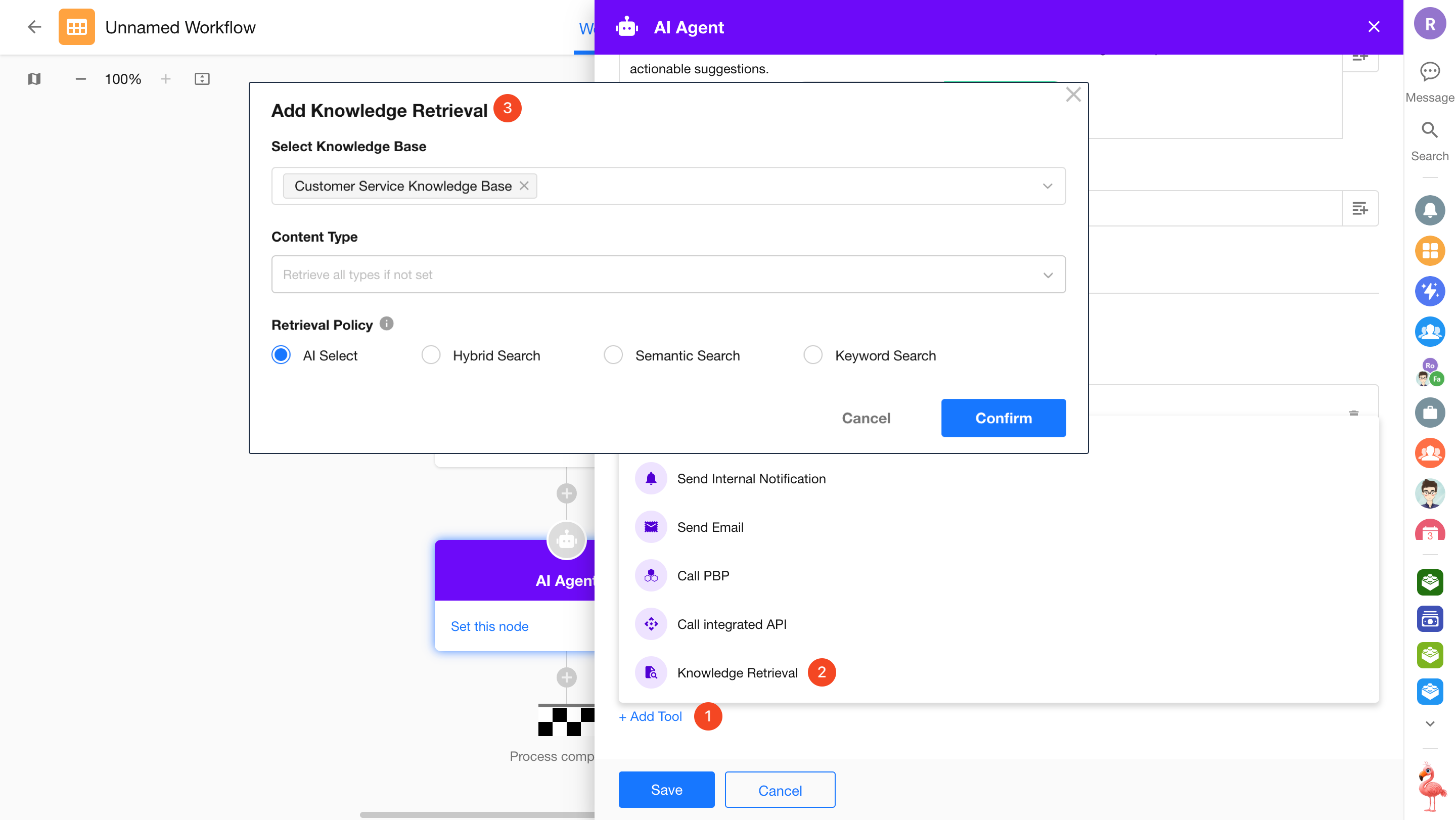Expand the Select Knowledge Base dropdown

coord(1047,186)
